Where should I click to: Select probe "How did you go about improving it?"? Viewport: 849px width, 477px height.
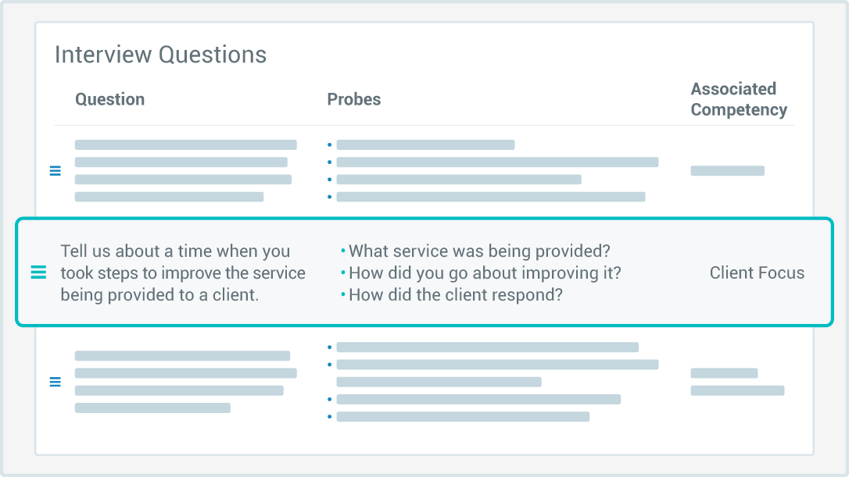tap(484, 273)
